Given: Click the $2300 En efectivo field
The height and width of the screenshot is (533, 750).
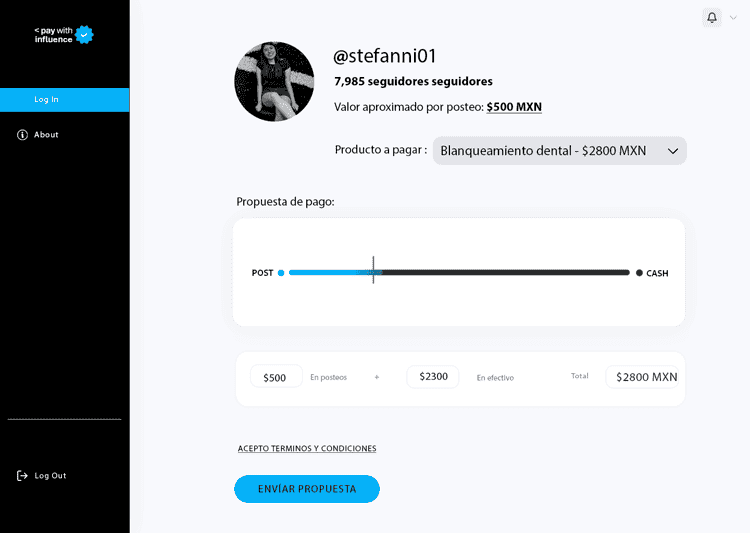Looking at the screenshot, I should pos(433,377).
